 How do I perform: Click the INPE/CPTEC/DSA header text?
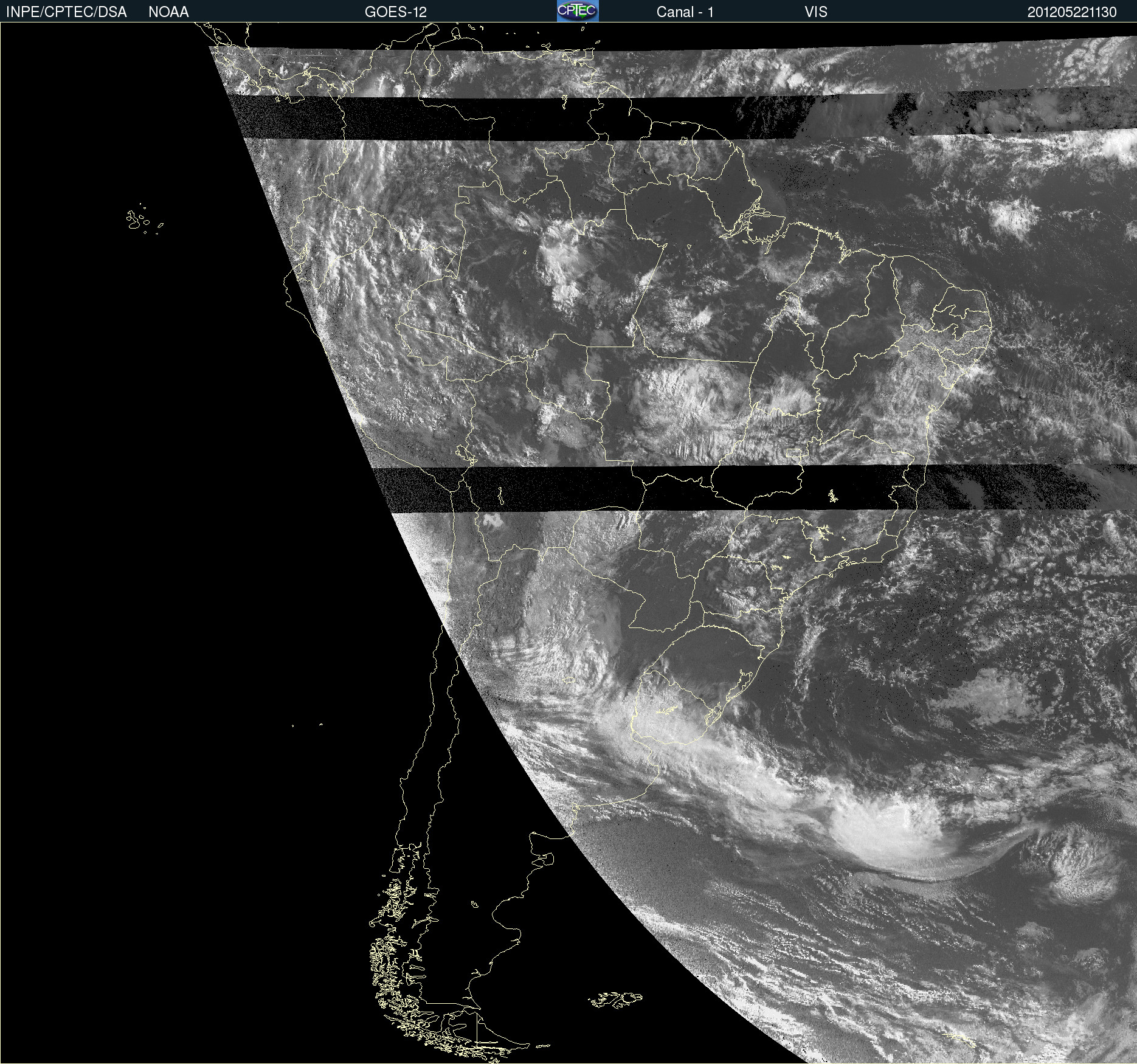click(x=66, y=12)
